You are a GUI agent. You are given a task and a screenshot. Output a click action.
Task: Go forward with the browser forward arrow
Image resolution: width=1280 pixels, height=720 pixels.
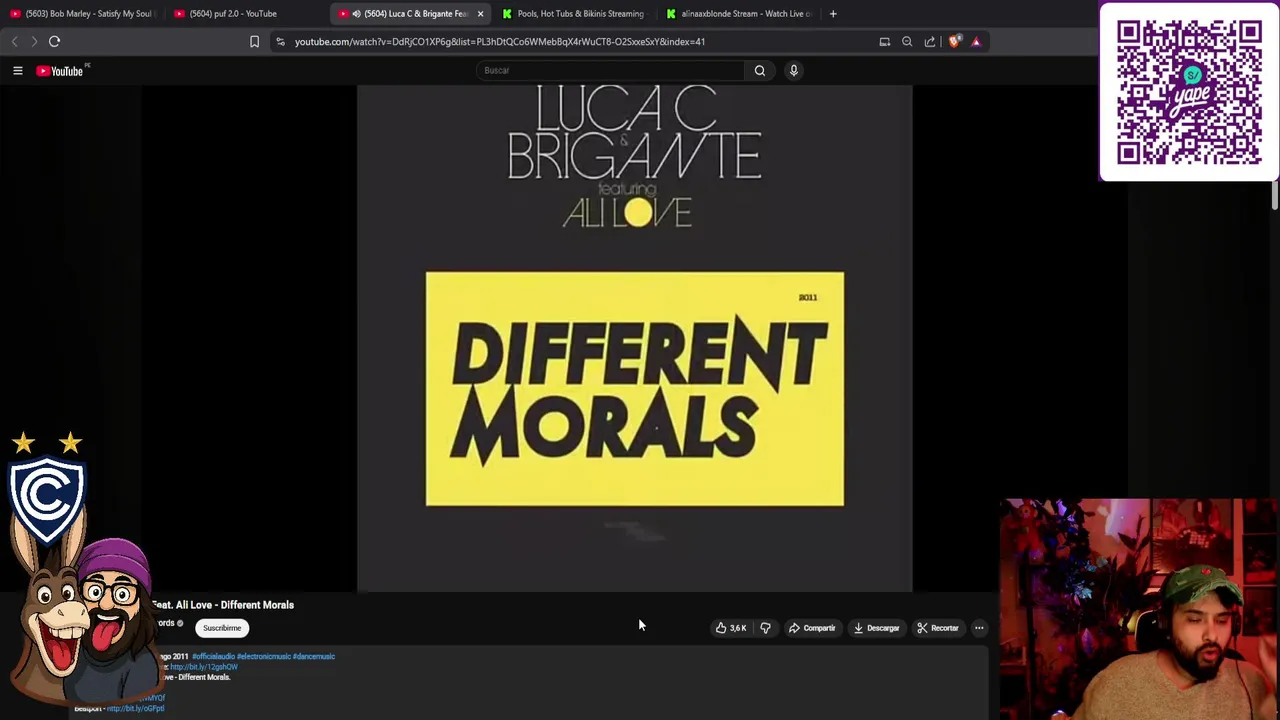coord(33,41)
